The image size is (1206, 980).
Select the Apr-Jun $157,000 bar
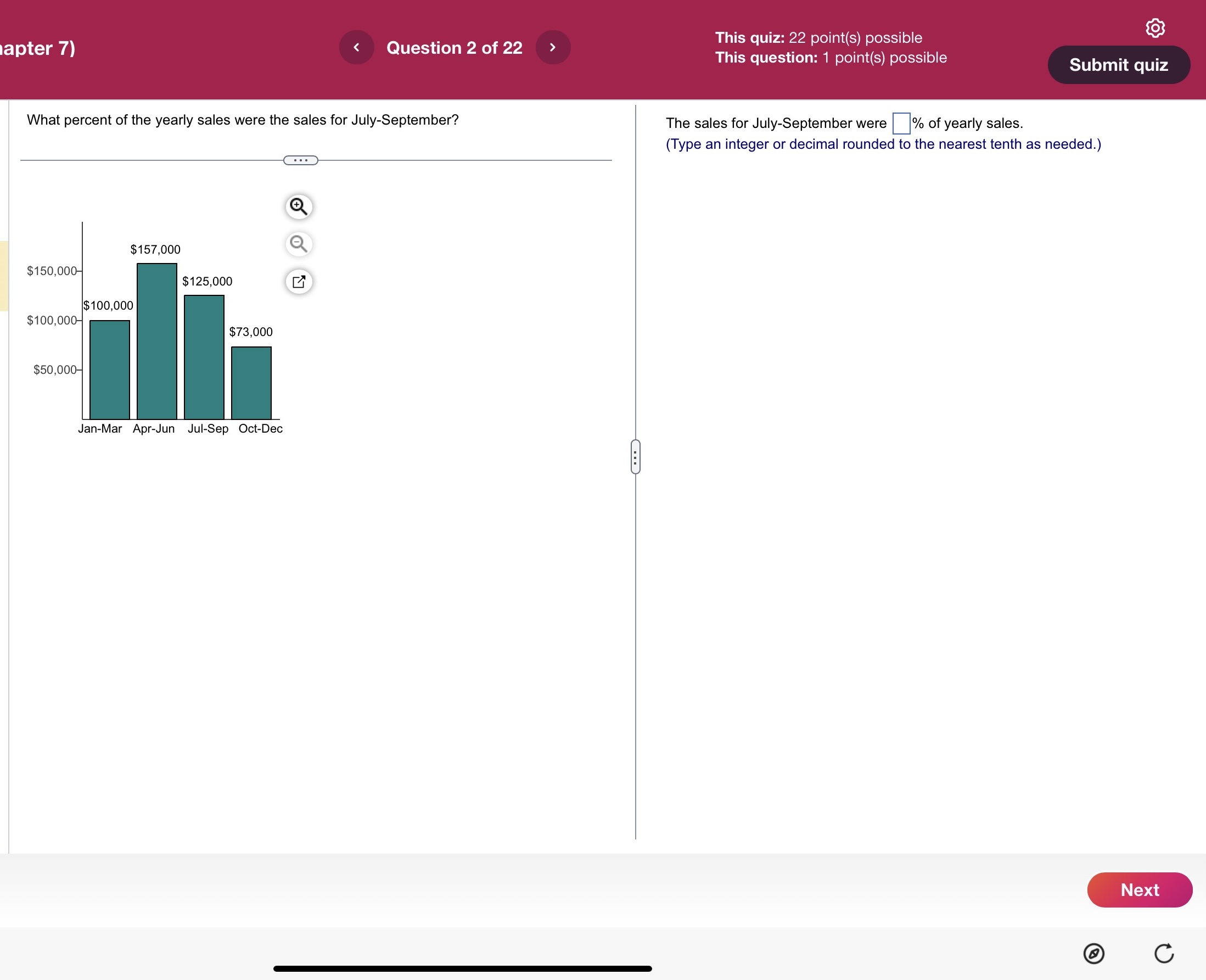pyautogui.click(x=157, y=341)
